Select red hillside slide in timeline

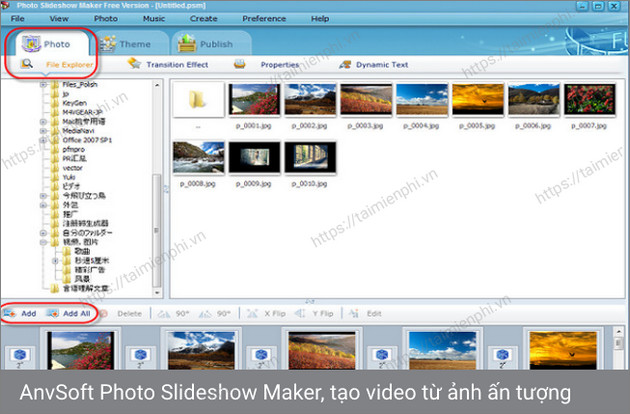tap(322, 350)
